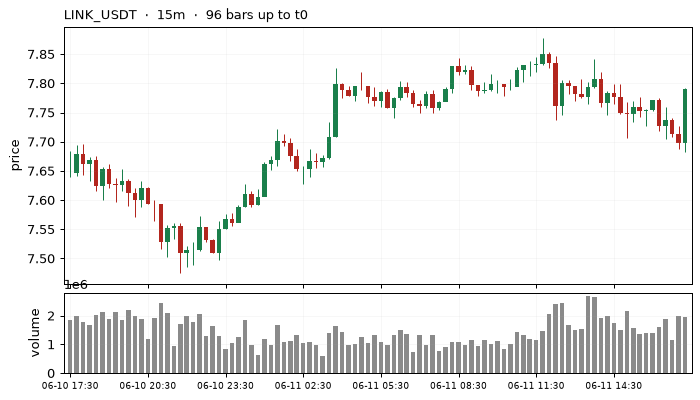Screen dimensions: 700x400
Task: Select the 06-11 08:30 time label
Action: 458,385
